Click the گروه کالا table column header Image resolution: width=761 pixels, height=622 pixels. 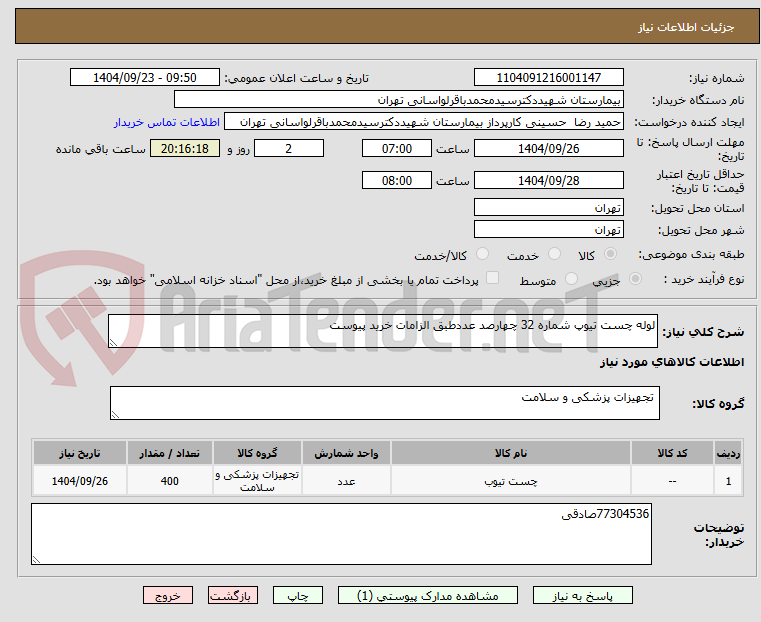pyautogui.click(x=257, y=453)
